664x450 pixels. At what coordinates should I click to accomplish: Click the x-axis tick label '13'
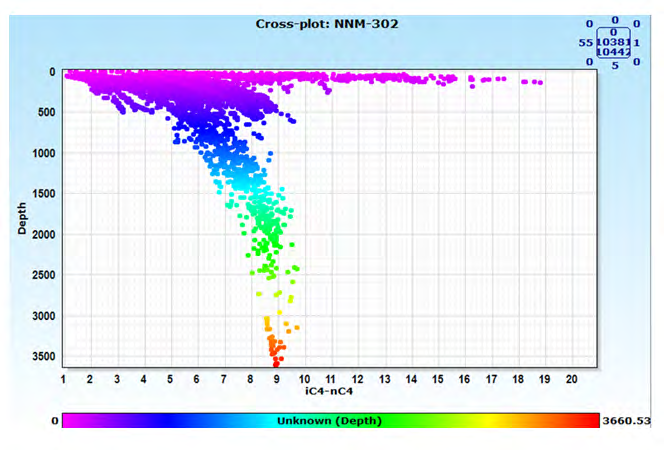385,379
